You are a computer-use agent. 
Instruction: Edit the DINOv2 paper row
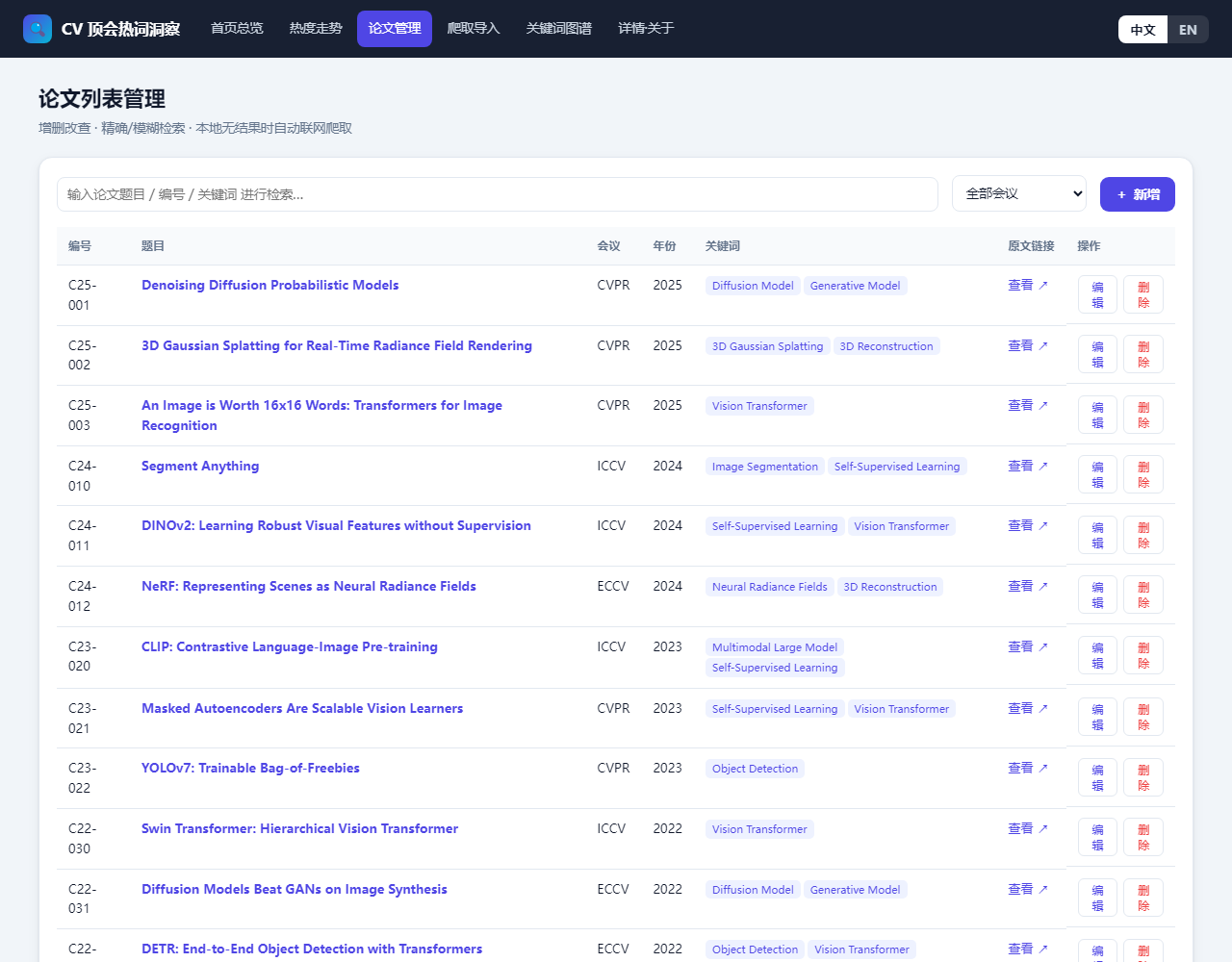(1097, 535)
